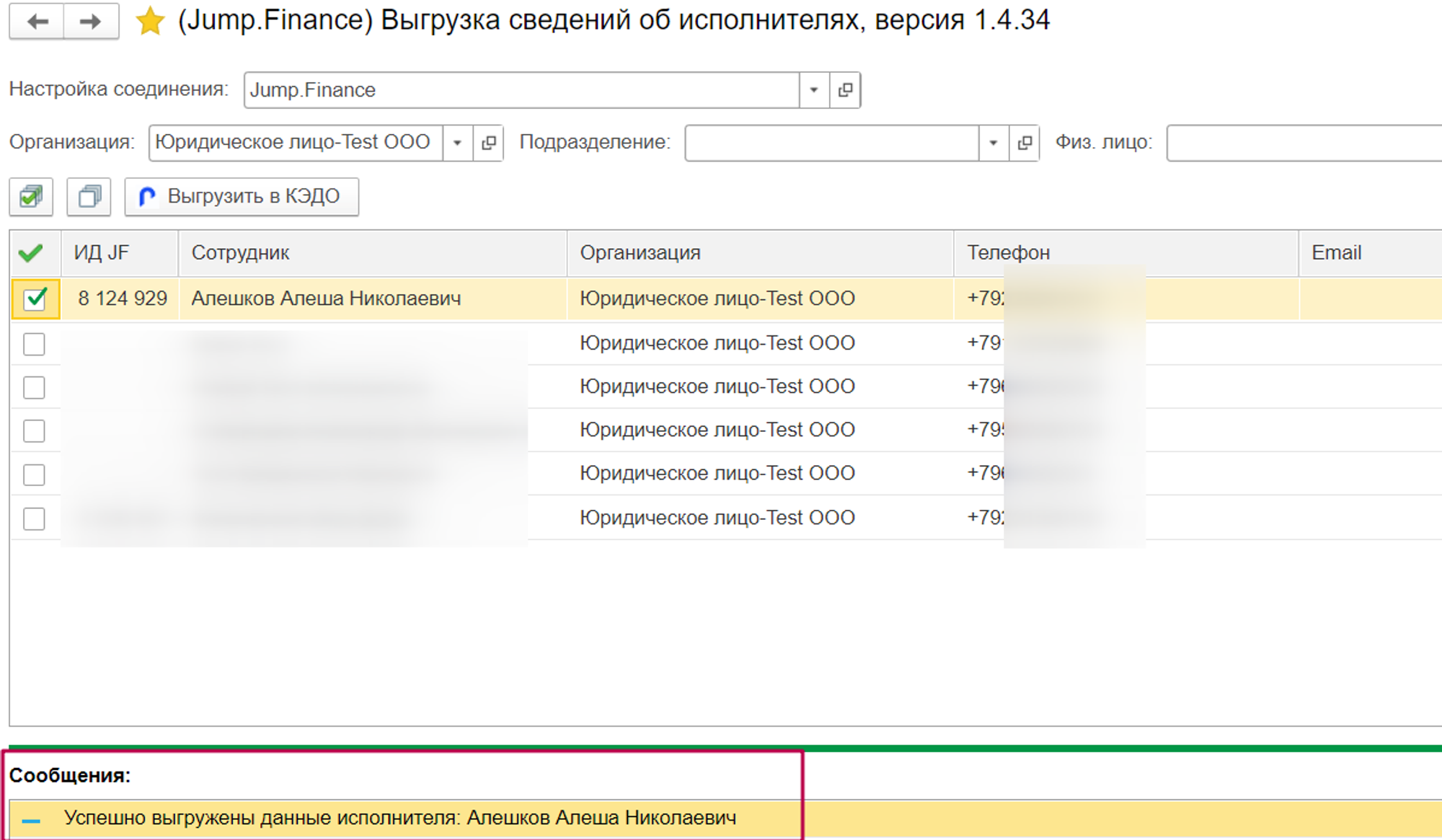Uncheck the Алешков Алеша Николаевич row checkbox
Image resolution: width=1442 pixels, height=840 pixels.
click(35, 299)
